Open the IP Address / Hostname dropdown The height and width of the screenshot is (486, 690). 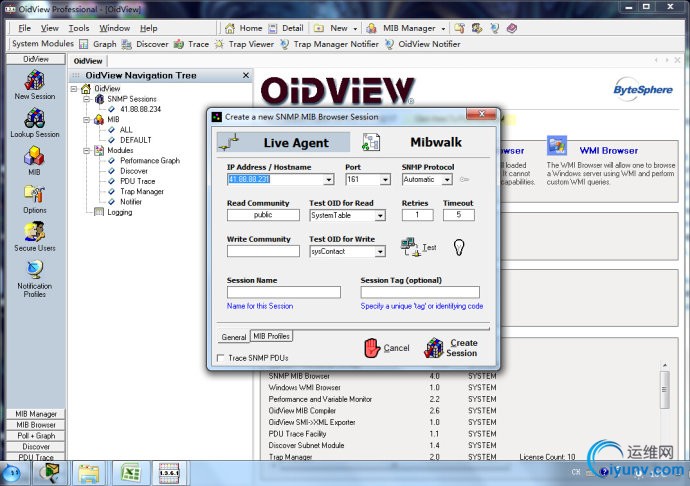pyautogui.click(x=329, y=180)
